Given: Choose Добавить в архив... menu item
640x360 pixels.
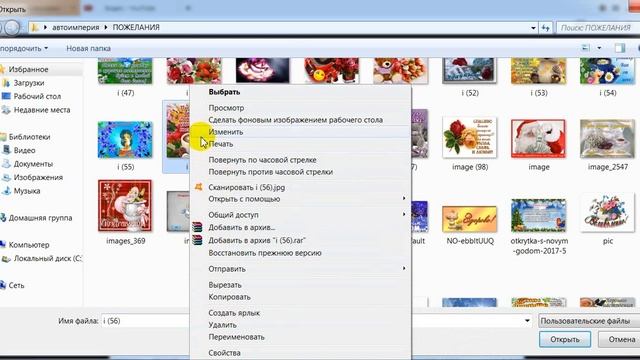Looking at the screenshot, I should [x=242, y=227].
